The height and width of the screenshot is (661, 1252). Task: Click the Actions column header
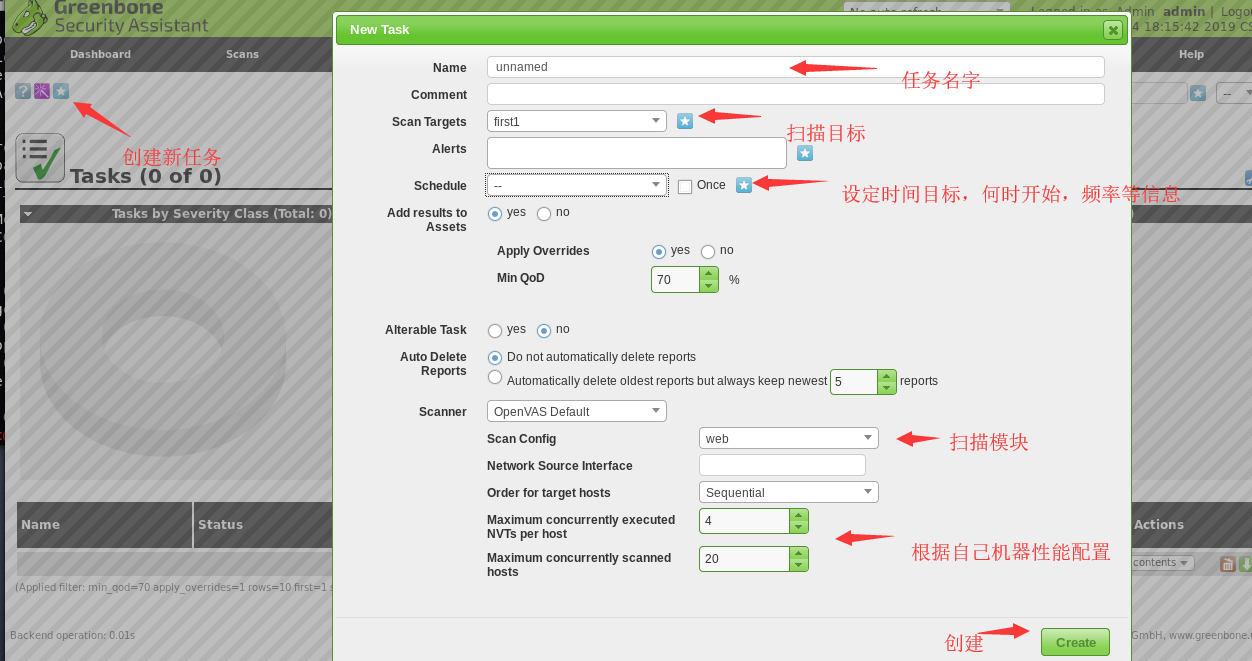1158,524
